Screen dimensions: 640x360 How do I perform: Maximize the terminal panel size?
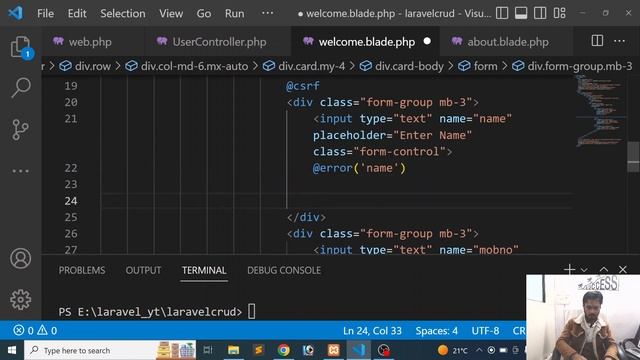click(x=604, y=269)
